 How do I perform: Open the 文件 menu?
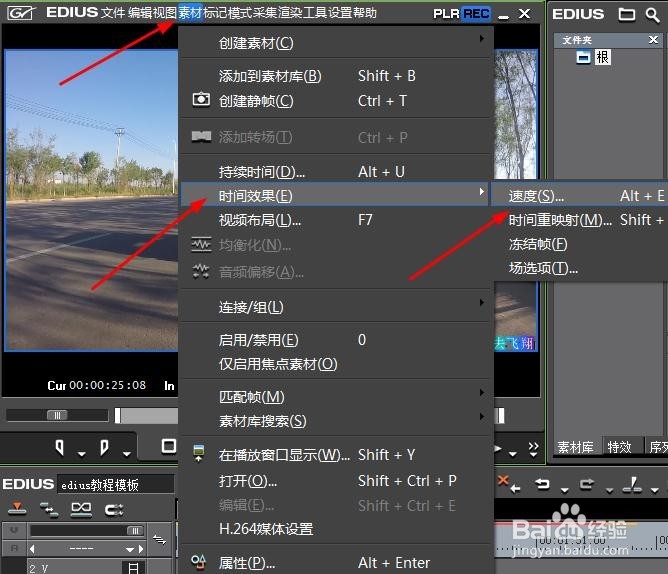click(113, 13)
